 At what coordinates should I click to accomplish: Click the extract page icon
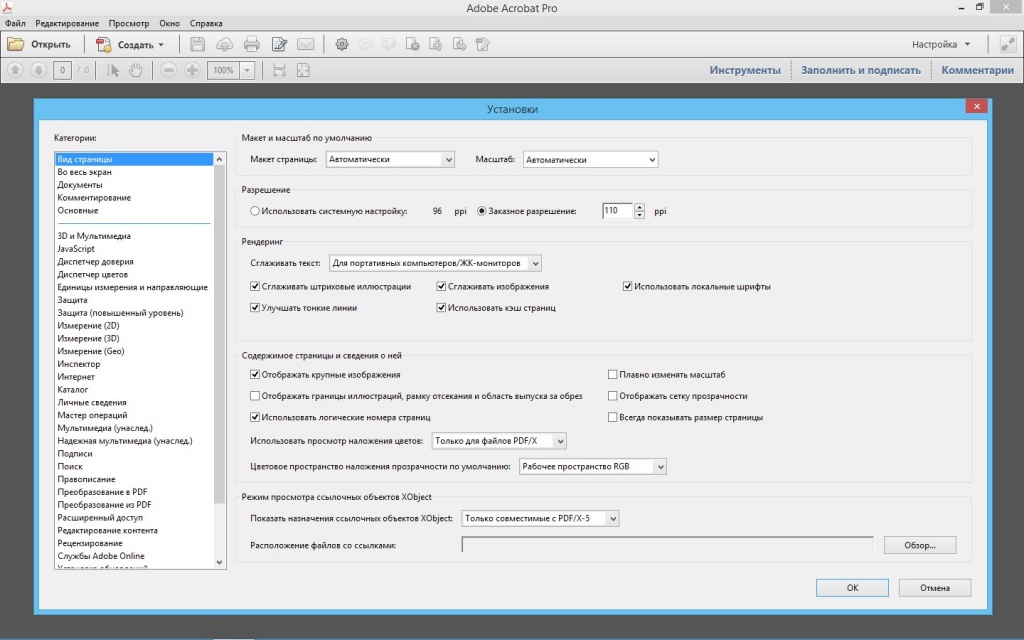pos(459,44)
